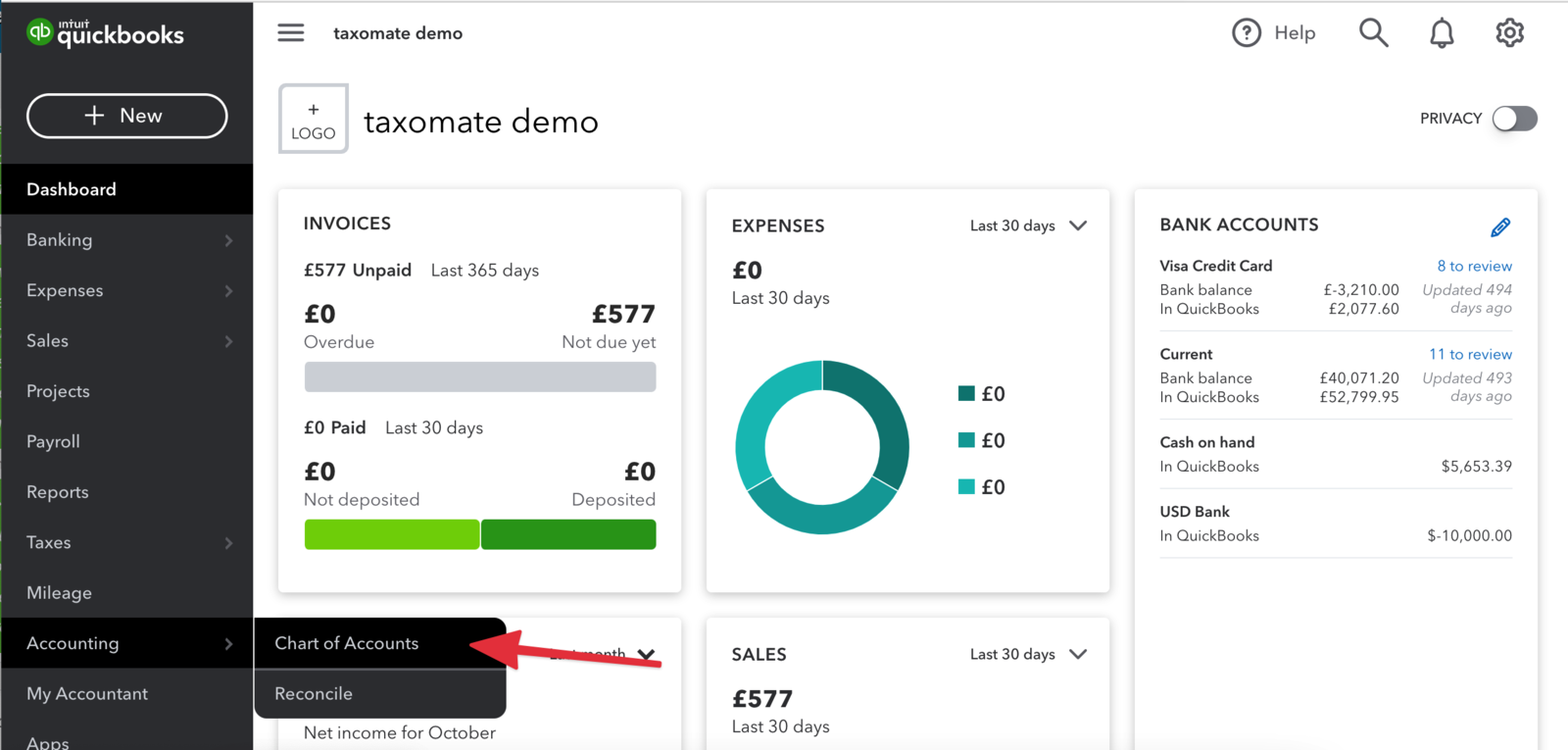The image size is (1568, 750).
Task: Expand Taxes submenu arrow
Action: pyautogui.click(x=228, y=543)
